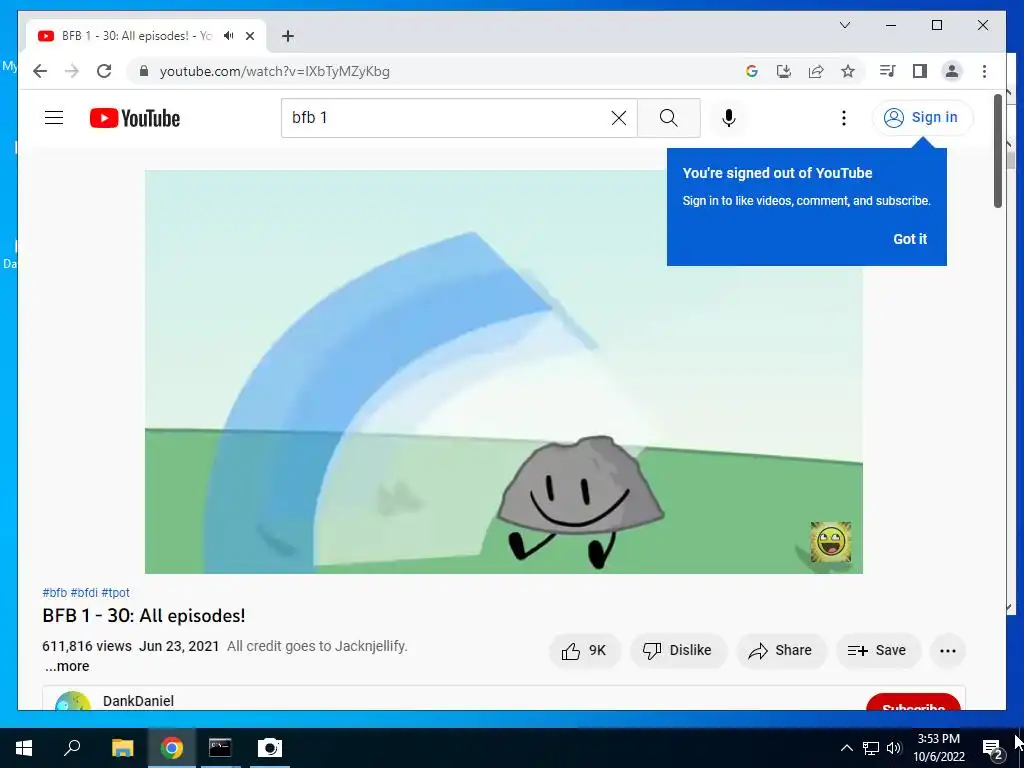
Task: Reload the page
Action: (104, 71)
